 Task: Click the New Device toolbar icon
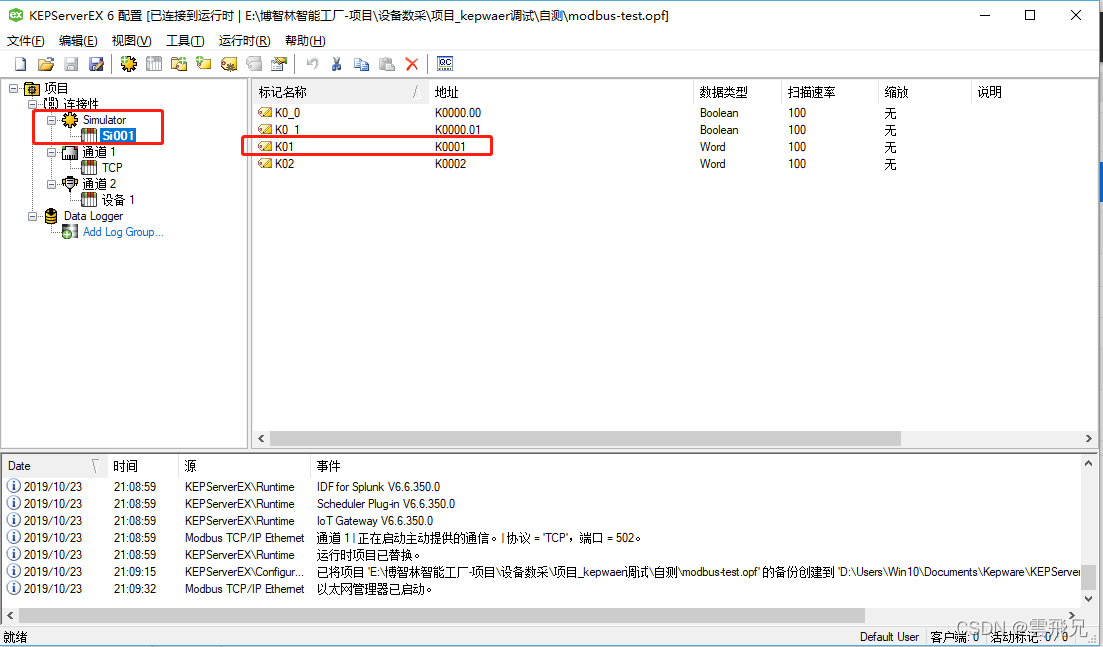pos(153,64)
